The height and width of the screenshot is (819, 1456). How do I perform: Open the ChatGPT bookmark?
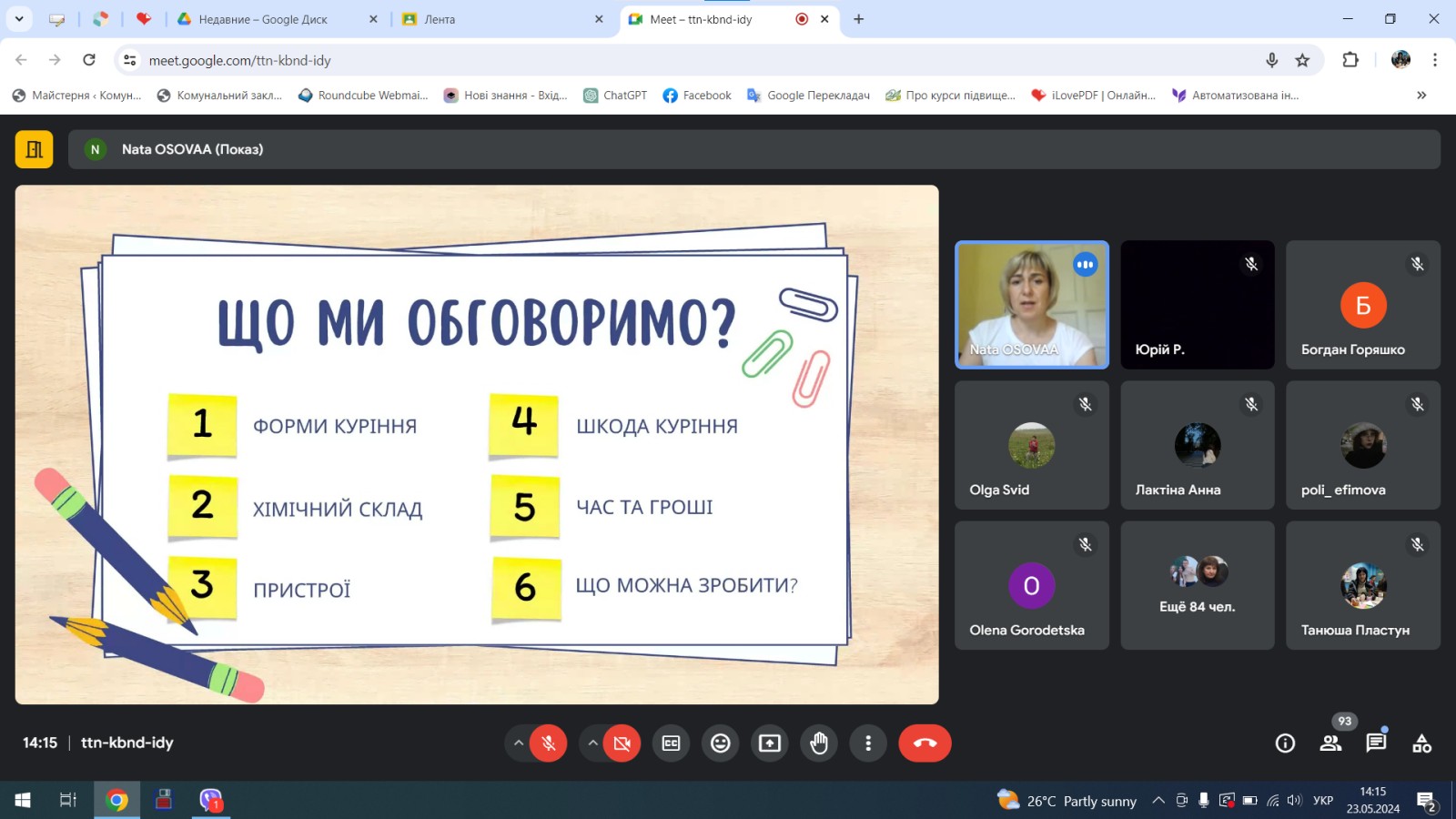[615, 96]
